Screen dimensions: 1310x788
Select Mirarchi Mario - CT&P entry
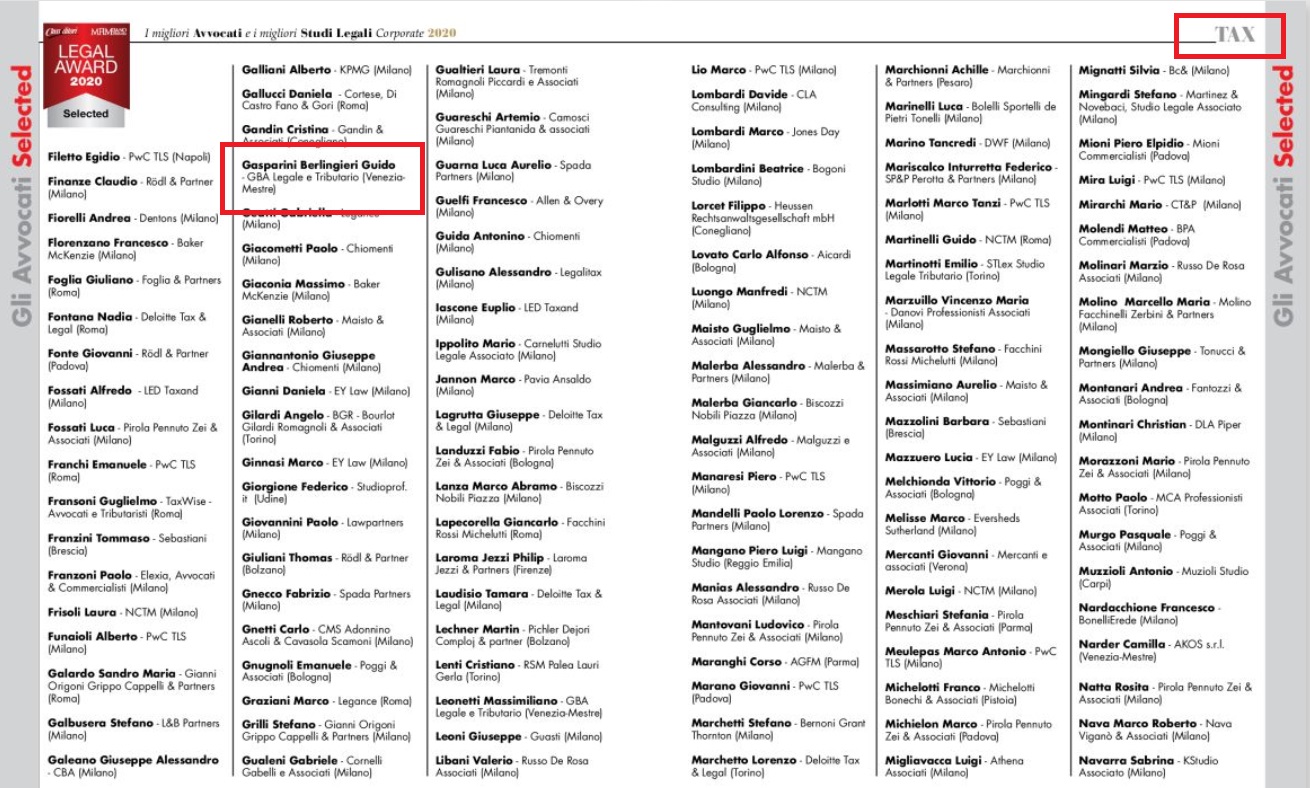[1160, 205]
